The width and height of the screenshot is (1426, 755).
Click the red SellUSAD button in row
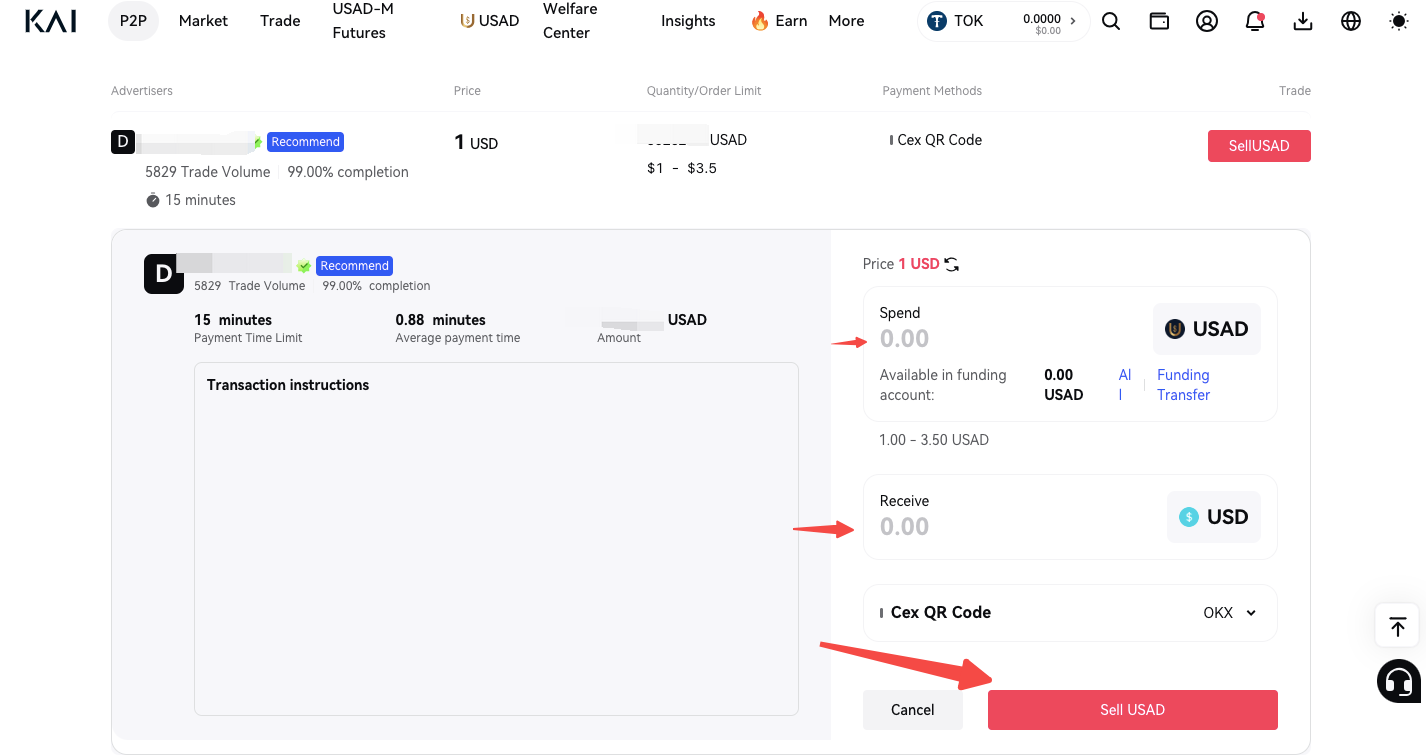(x=1259, y=146)
